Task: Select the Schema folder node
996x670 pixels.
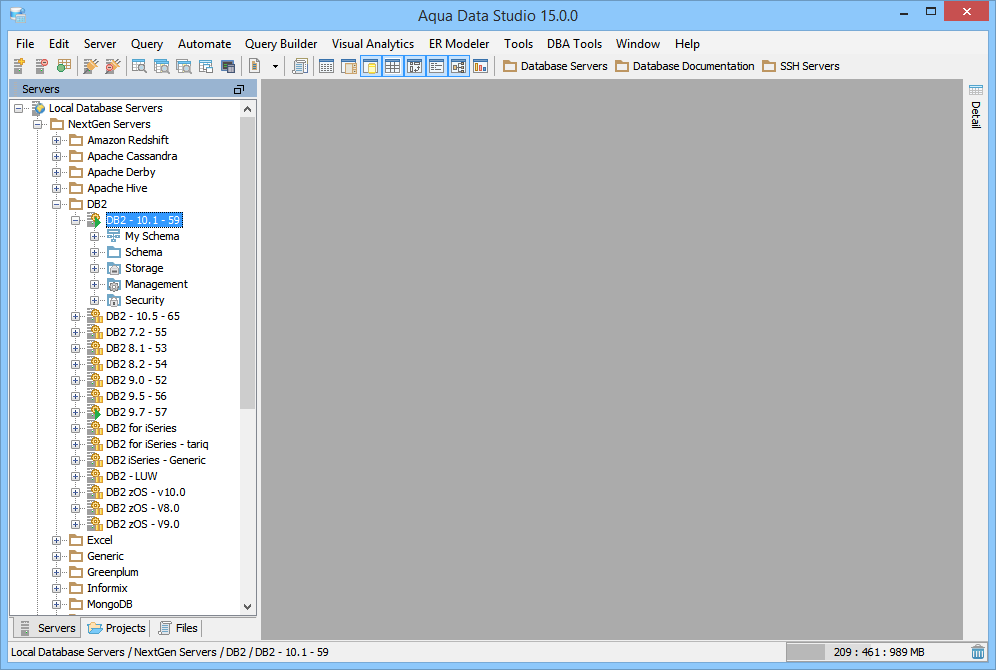Action: tap(144, 252)
